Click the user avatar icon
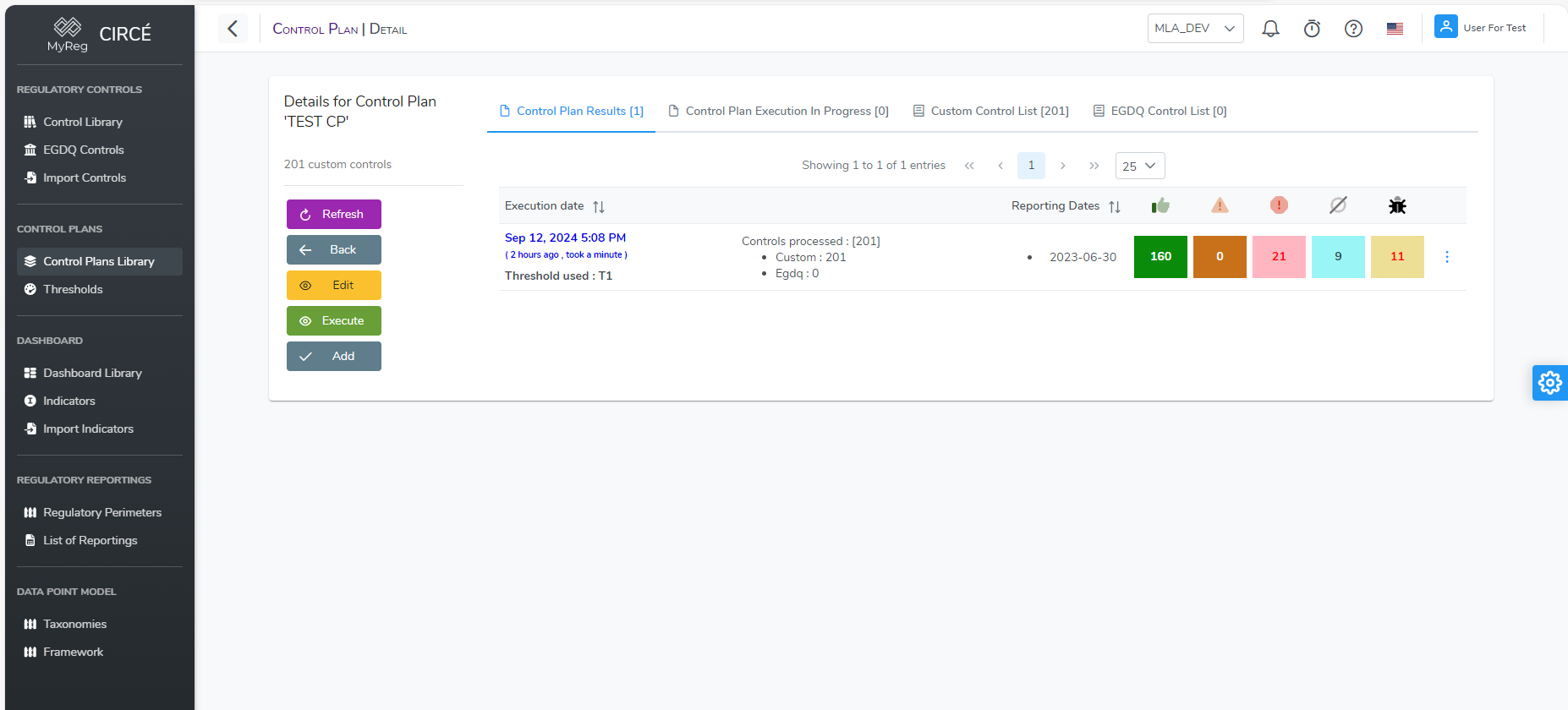1568x710 pixels. coord(1445,27)
